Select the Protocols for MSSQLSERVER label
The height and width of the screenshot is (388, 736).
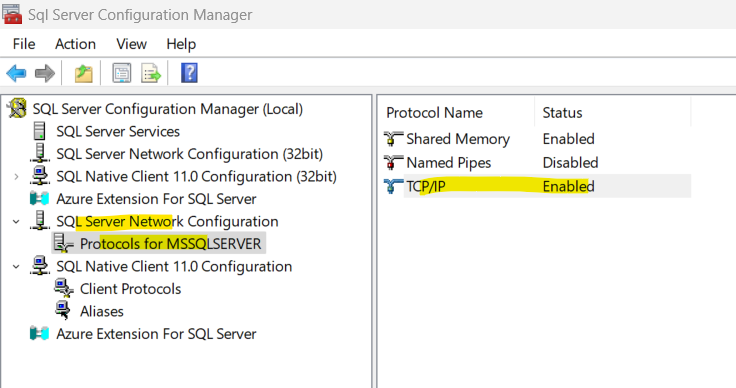tap(170, 244)
